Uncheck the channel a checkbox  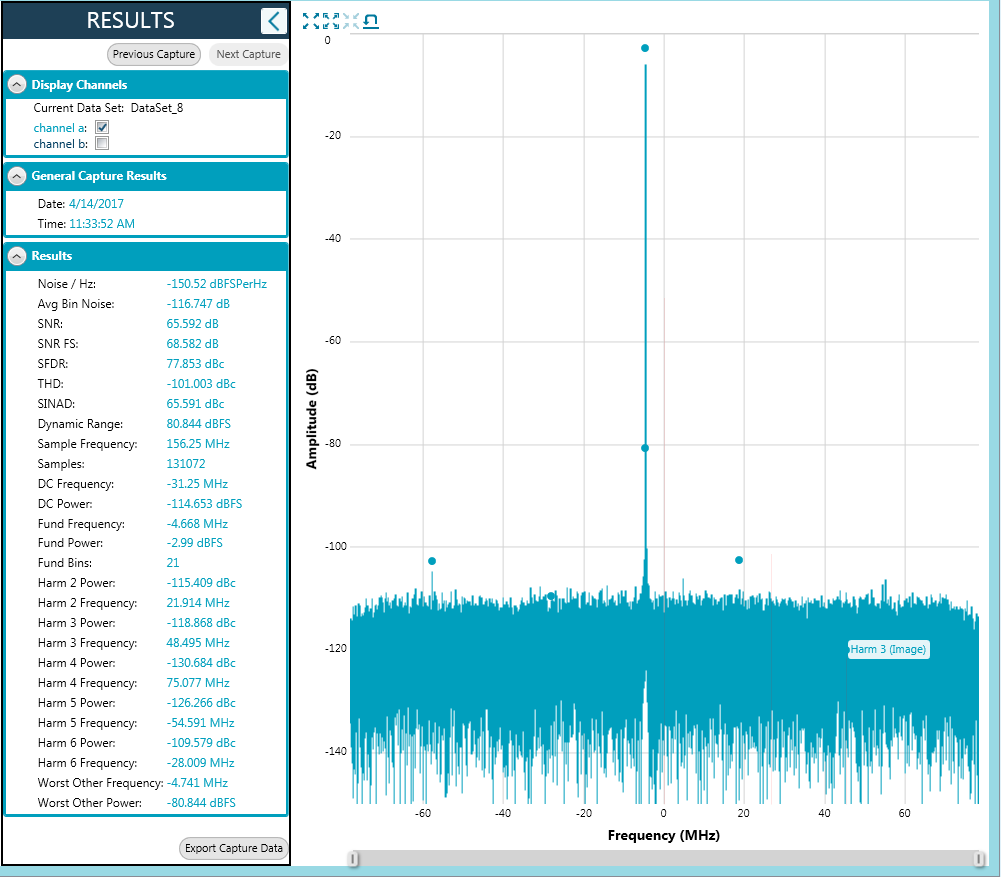point(102,128)
